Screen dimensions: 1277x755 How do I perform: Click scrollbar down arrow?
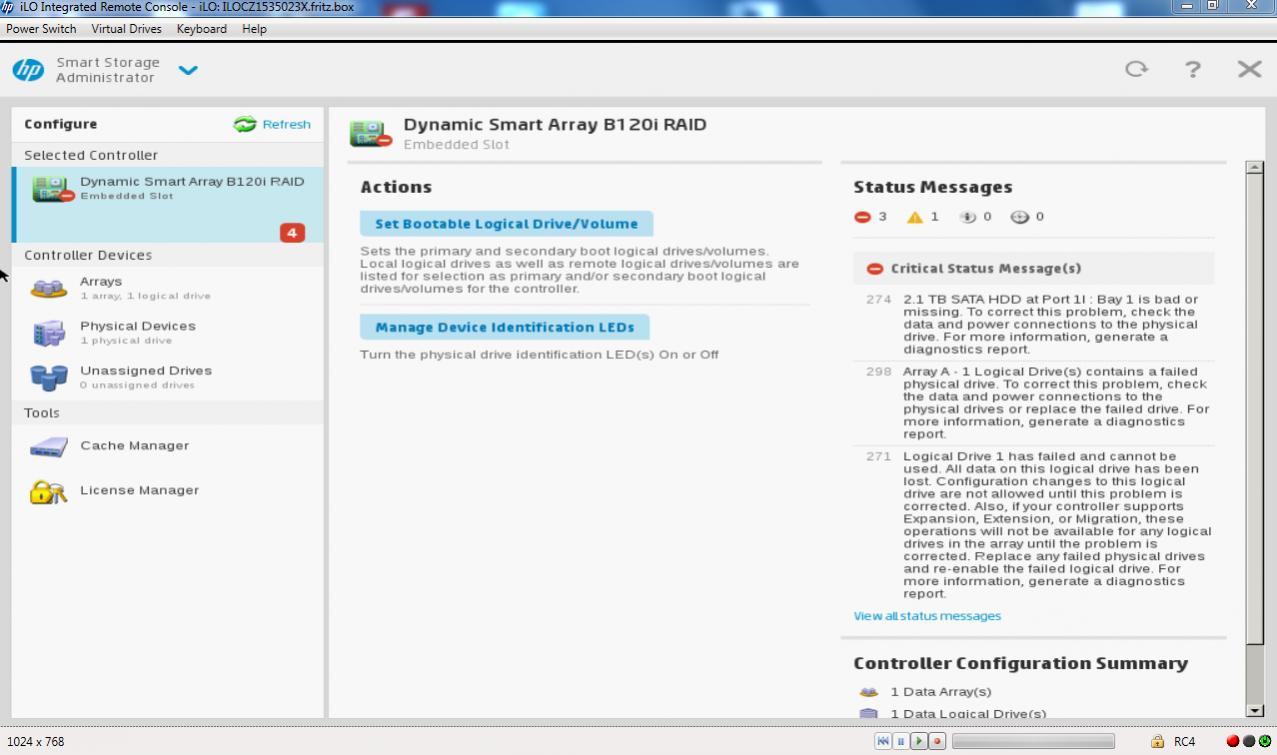tap(1255, 710)
